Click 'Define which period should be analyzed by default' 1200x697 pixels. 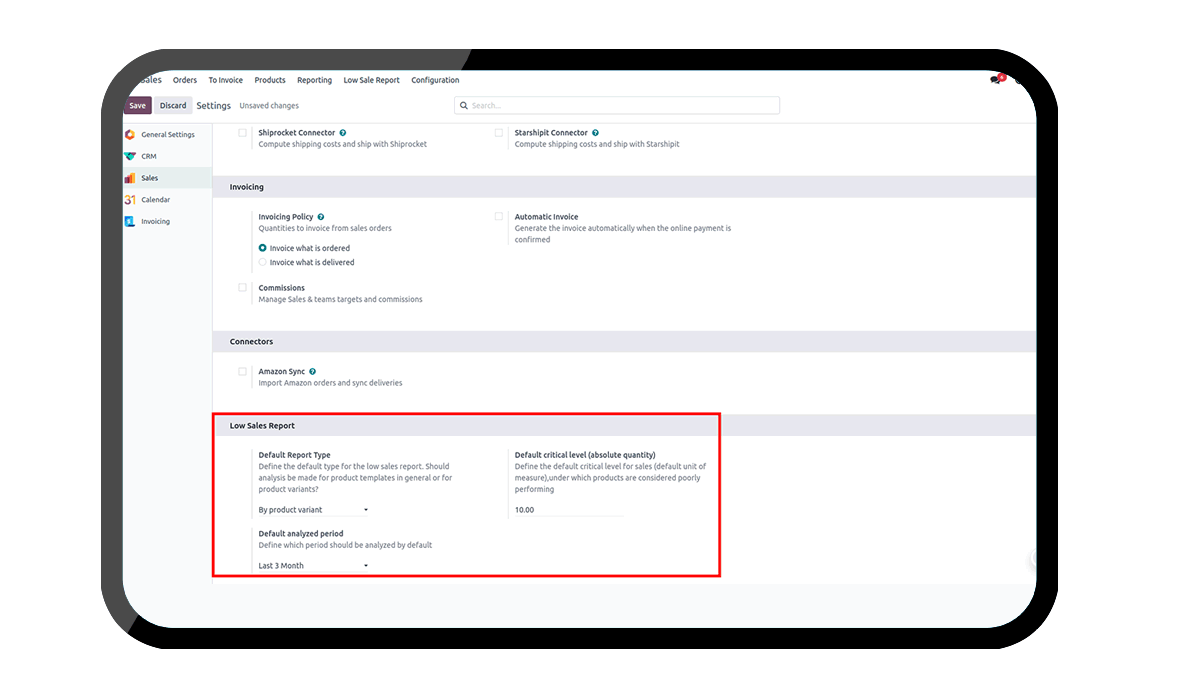[x=345, y=545]
